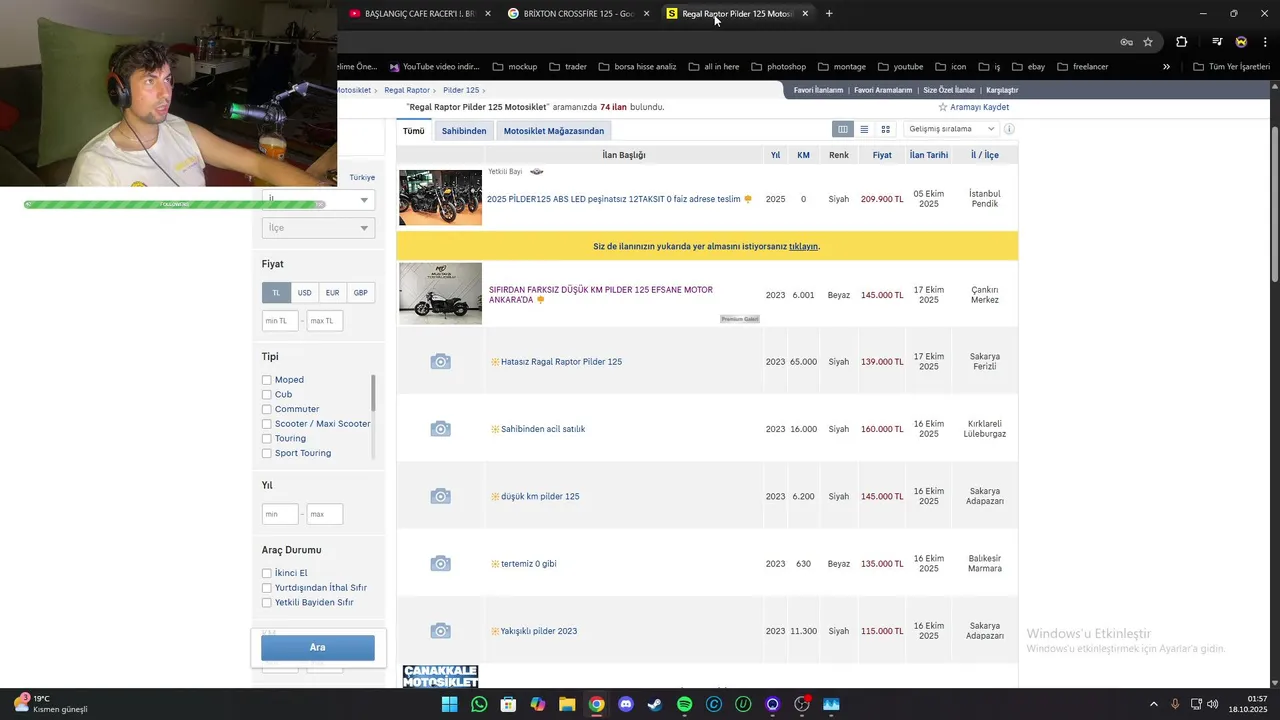Open the media control icon in Chrome toolbar
This screenshot has width=1280, height=720.
point(1217,42)
